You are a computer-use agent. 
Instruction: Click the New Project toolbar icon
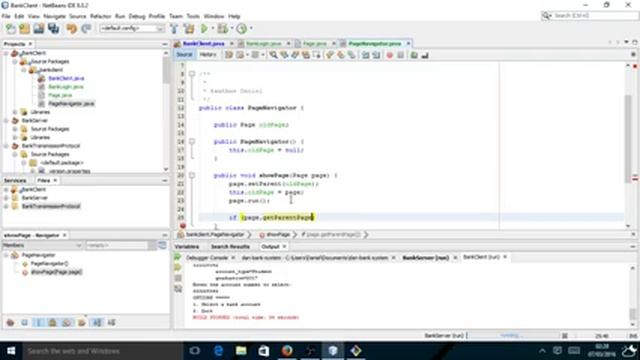pyautogui.click(x=24, y=29)
